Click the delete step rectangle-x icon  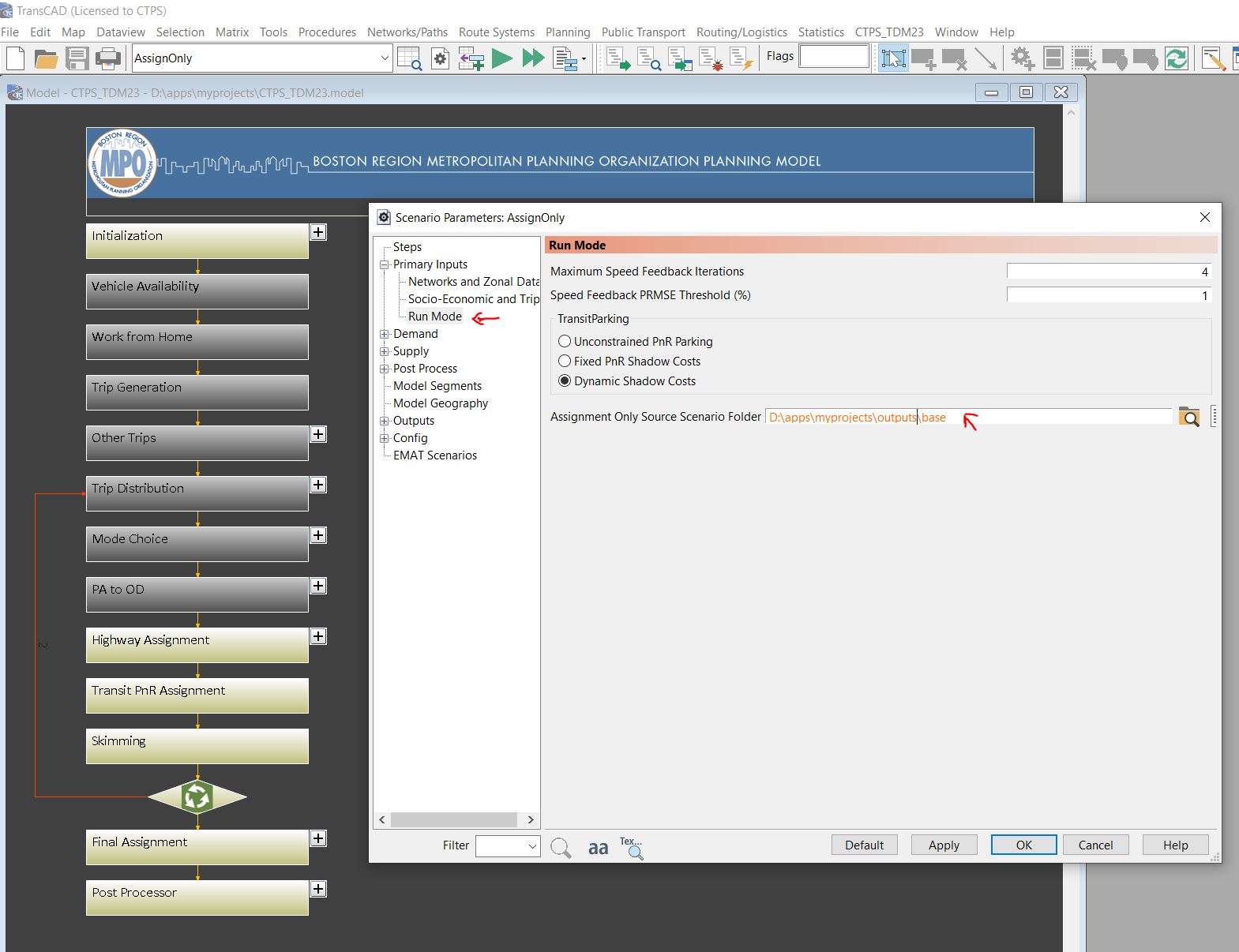tap(955, 58)
